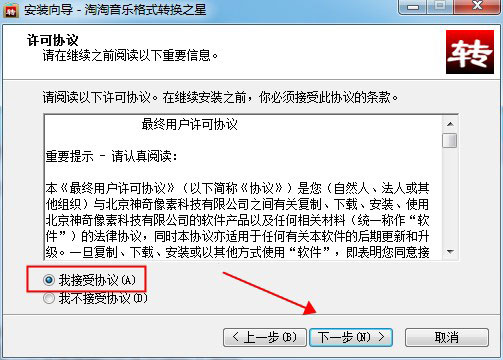Click 下一步(N) to continue installation

tap(351, 337)
